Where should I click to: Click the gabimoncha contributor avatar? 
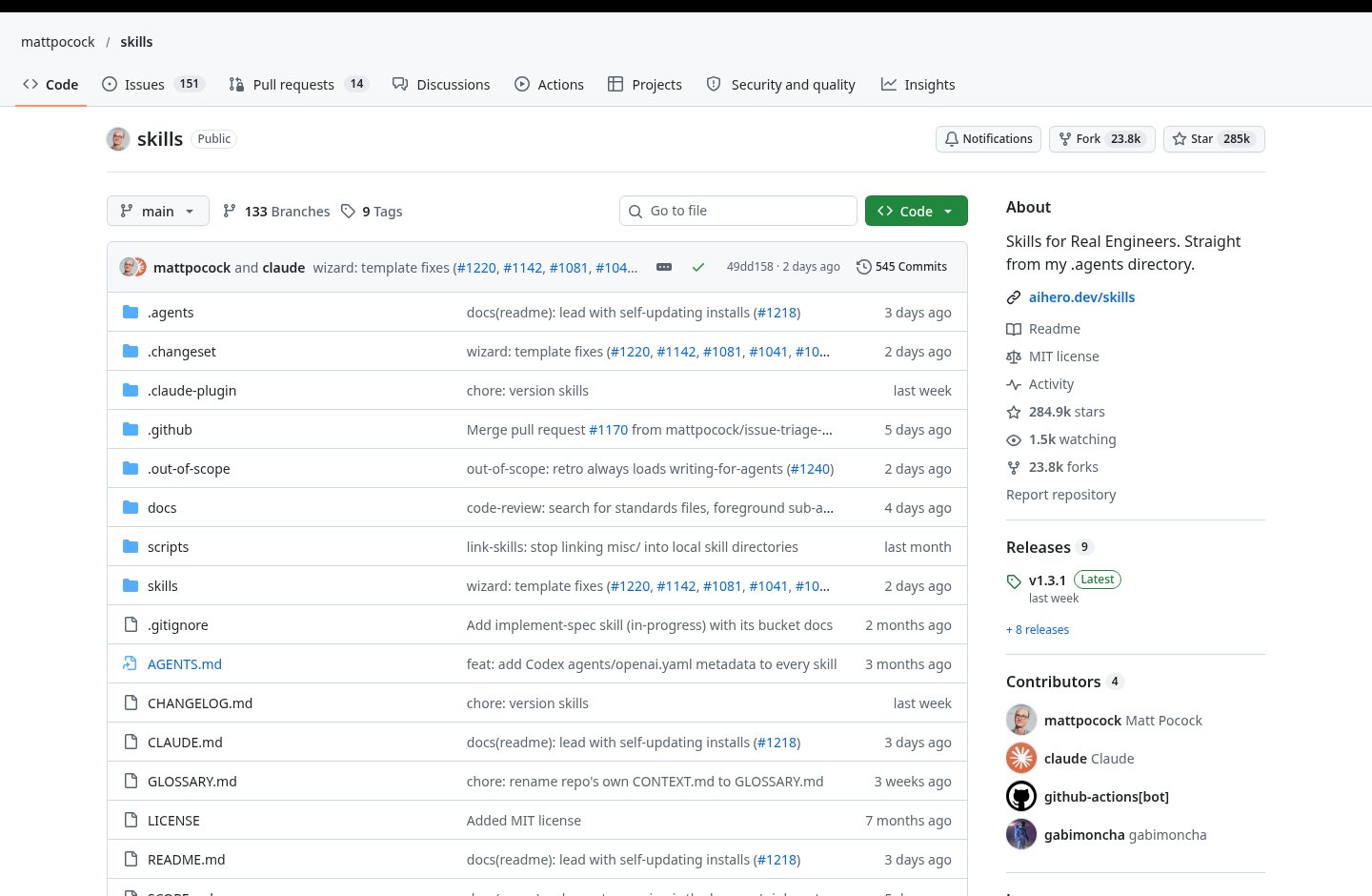pos(1021,835)
